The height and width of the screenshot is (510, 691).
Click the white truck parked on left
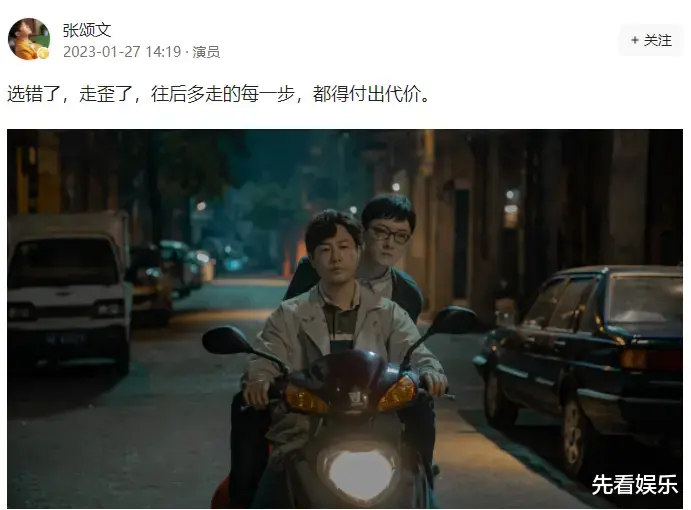[69, 289]
